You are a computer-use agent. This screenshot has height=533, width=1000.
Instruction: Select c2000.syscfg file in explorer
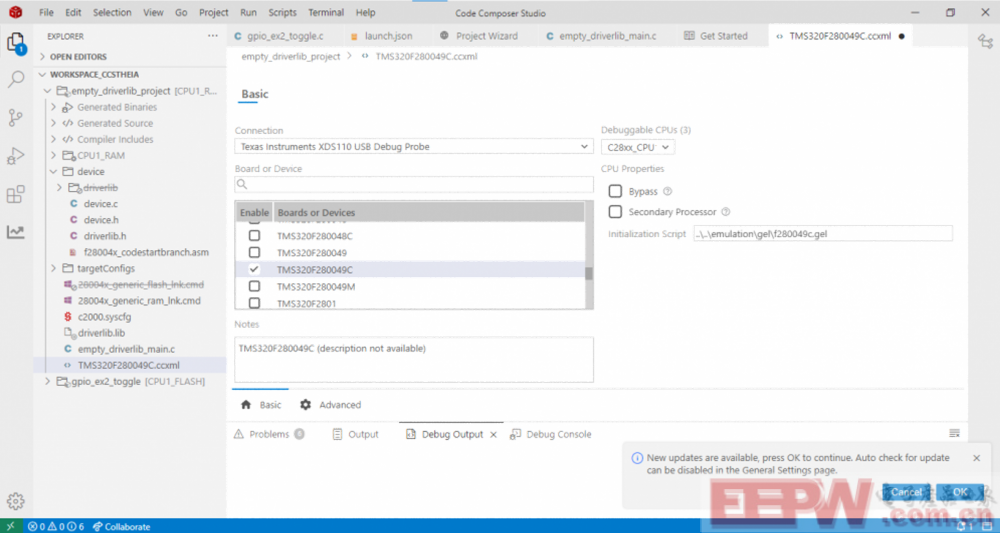tap(104, 317)
